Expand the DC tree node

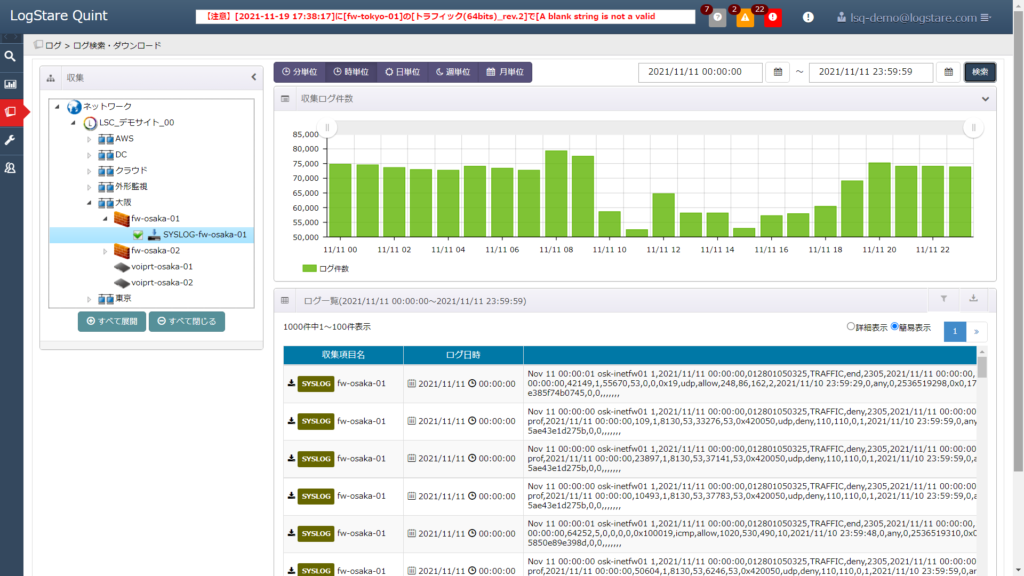[89, 155]
